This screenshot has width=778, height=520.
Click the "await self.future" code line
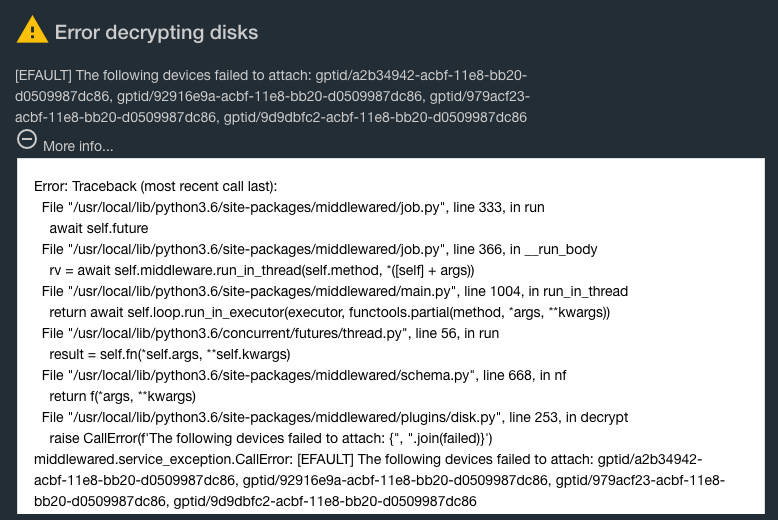[x=99, y=228]
